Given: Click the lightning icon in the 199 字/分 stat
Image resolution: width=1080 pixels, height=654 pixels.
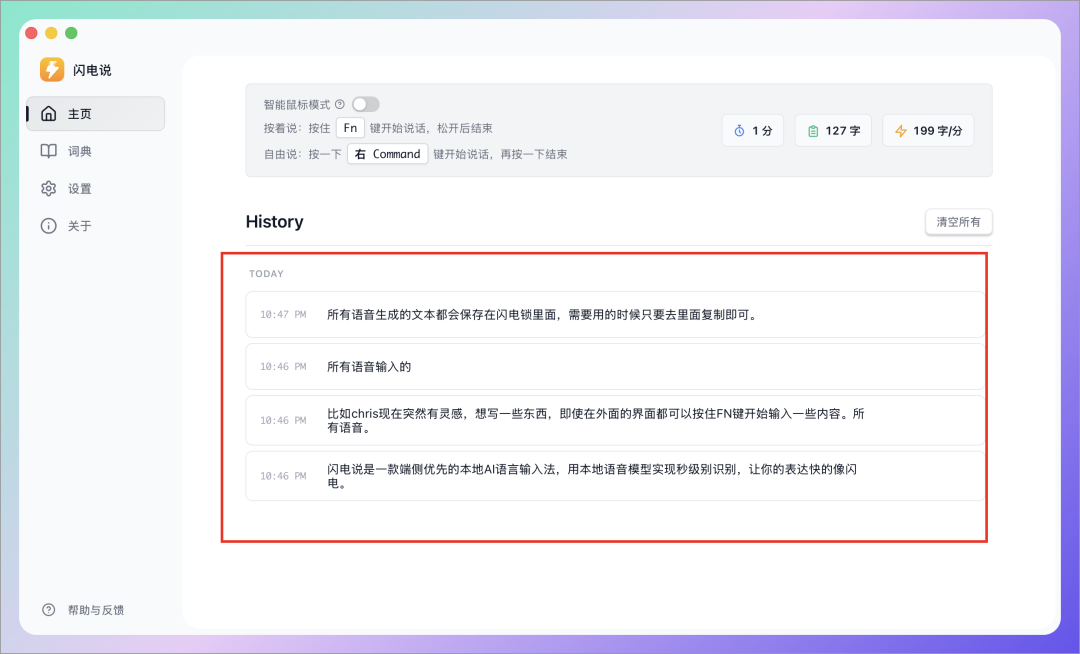Looking at the screenshot, I should 900,131.
